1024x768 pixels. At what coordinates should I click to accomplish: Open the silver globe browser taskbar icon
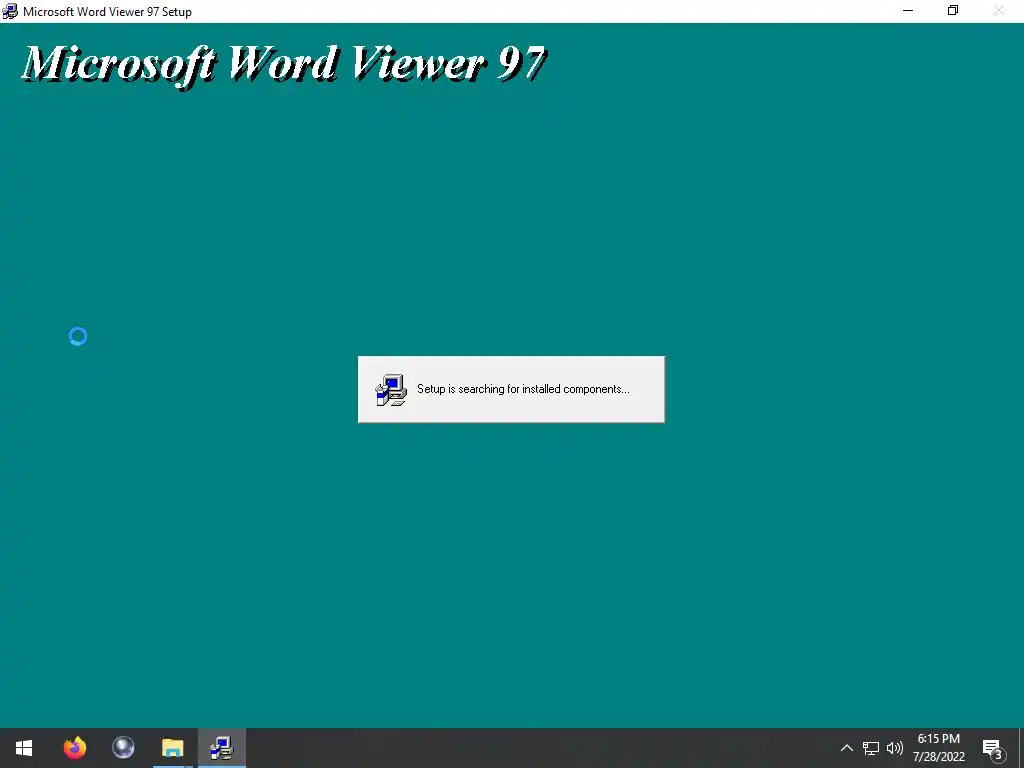tap(123, 747)
